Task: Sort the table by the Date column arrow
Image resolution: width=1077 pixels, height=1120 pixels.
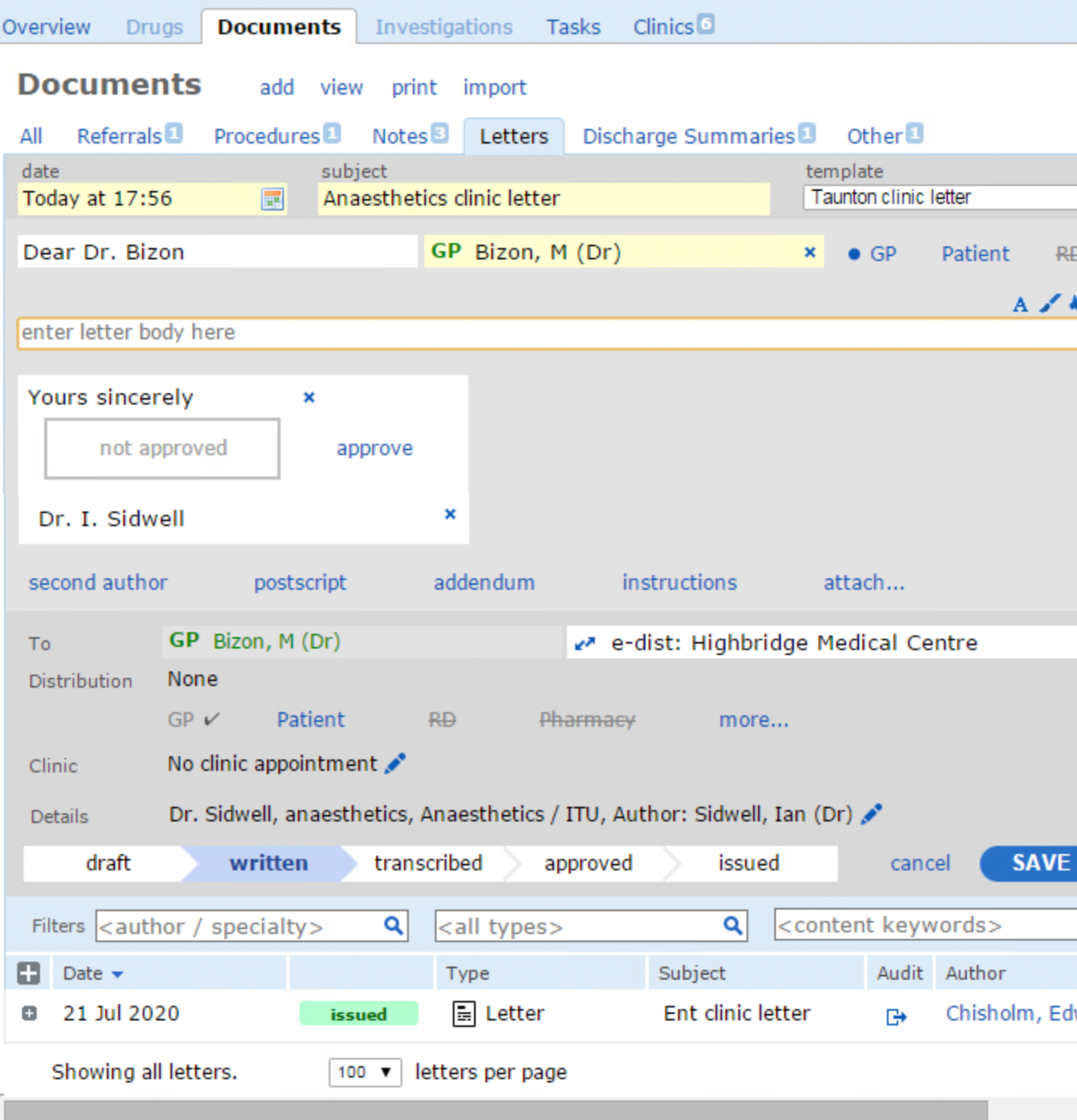Action: pyautogui.click(x=117, y=974)
